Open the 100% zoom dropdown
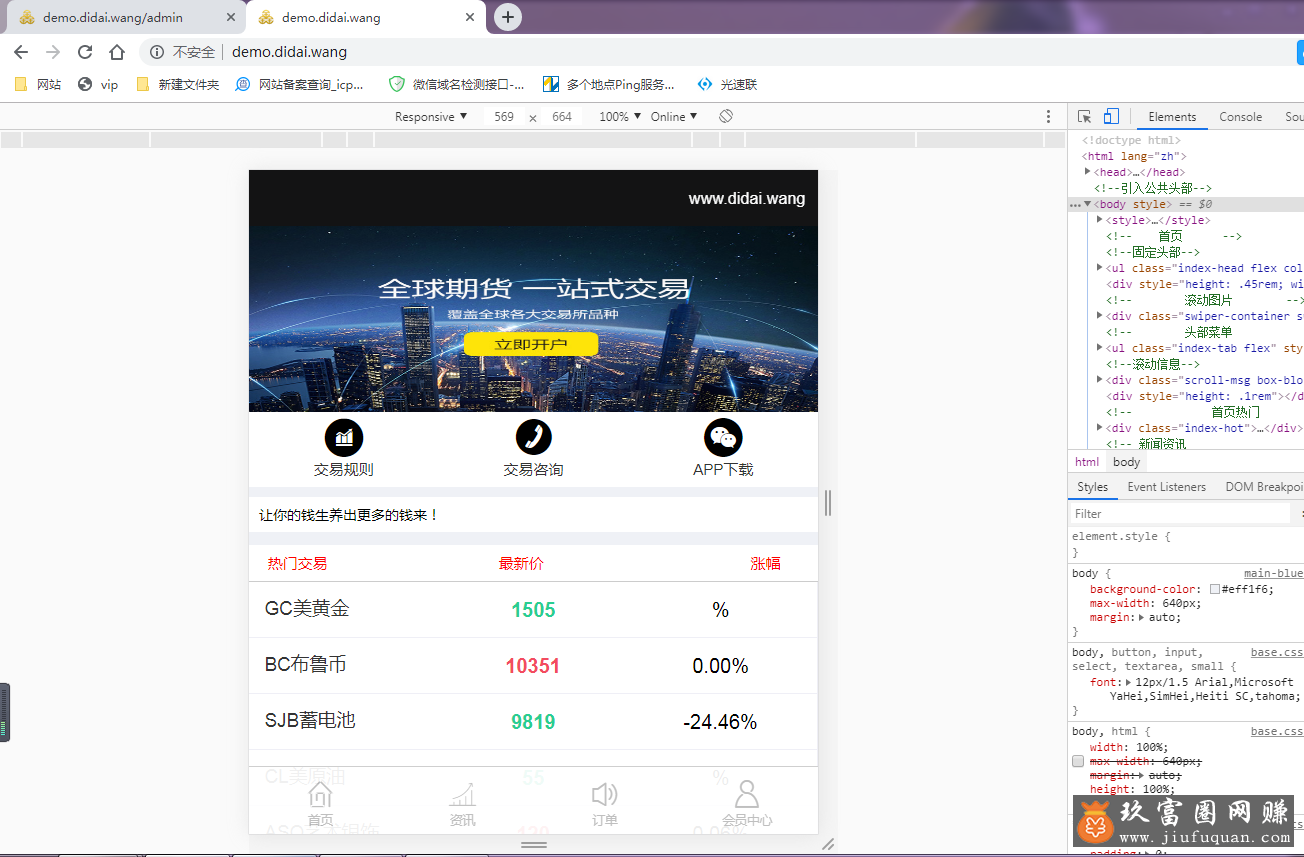 [620, 117]
